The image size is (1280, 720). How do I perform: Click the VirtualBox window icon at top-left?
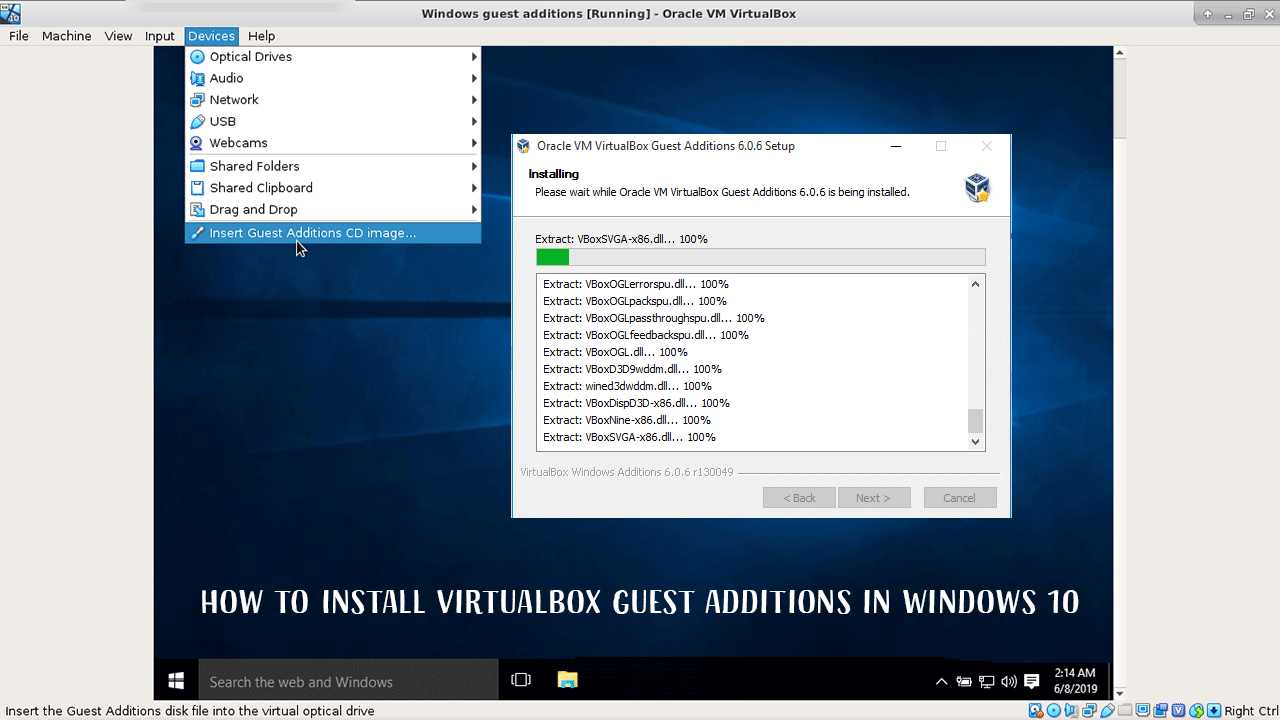(10, 13)
